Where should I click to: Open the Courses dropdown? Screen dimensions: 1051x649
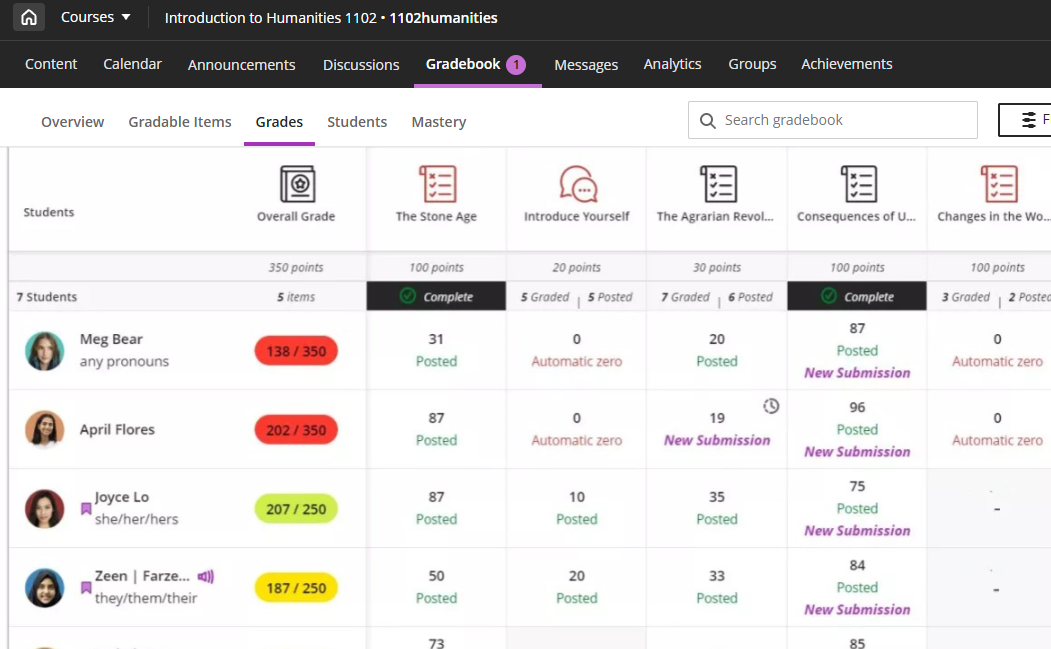(x=95, y=16)
